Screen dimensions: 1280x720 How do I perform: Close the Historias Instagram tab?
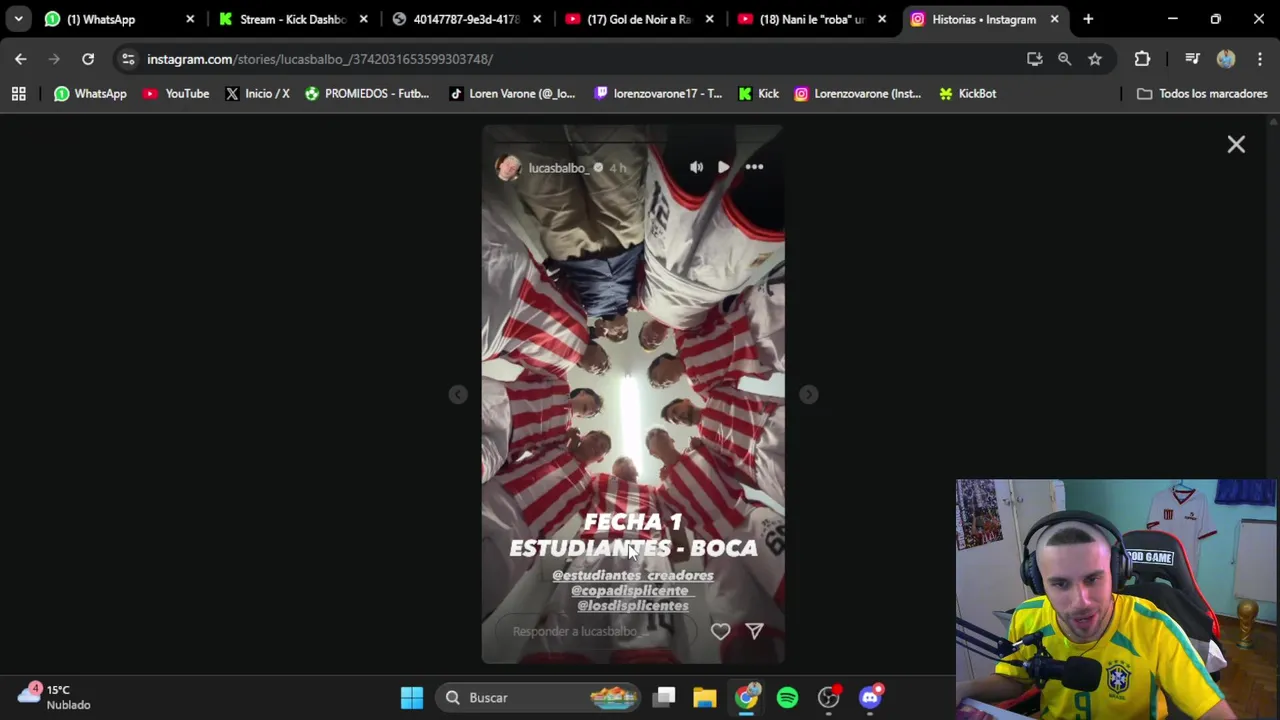(1054, 19)
